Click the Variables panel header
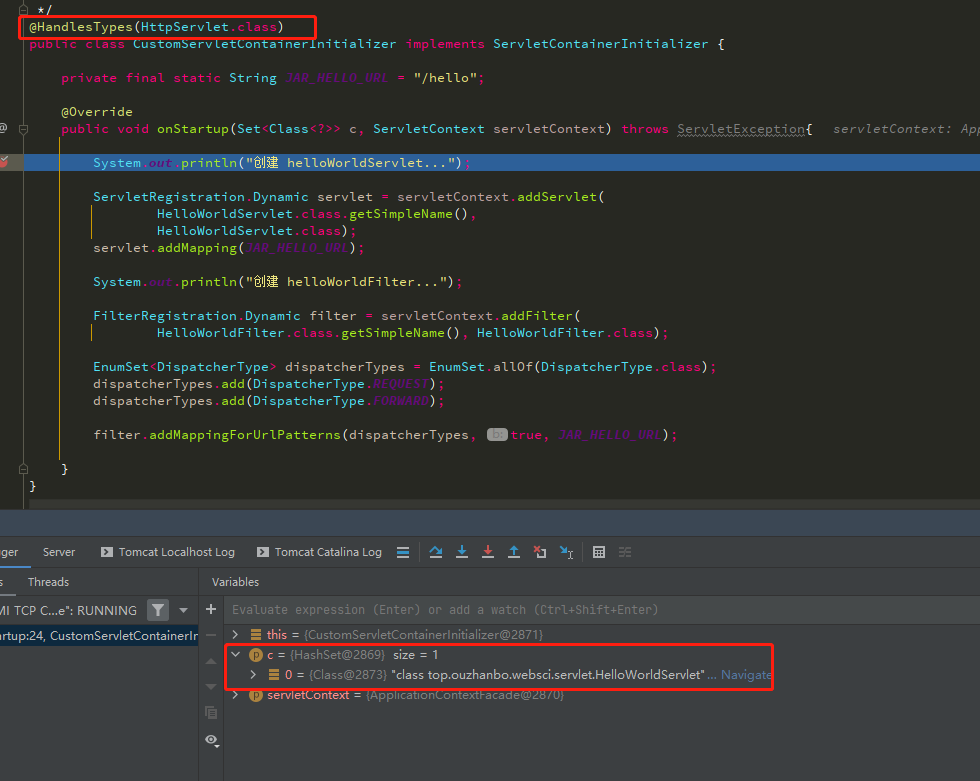The width and height of the screenshot is (980, 781). tap(235, 582)
